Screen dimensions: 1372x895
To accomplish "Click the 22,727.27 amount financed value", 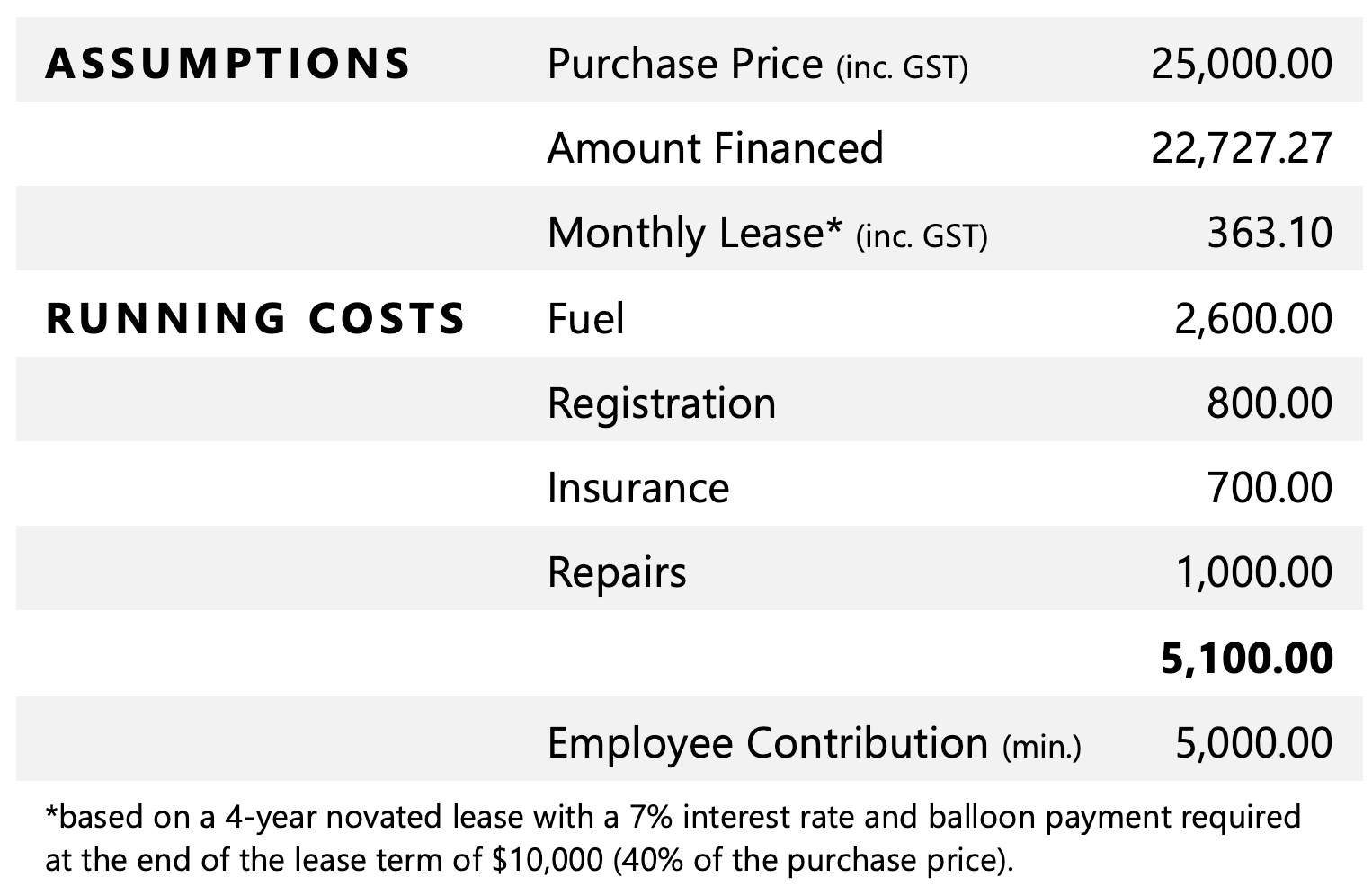I will click(x=1241, y=148).
